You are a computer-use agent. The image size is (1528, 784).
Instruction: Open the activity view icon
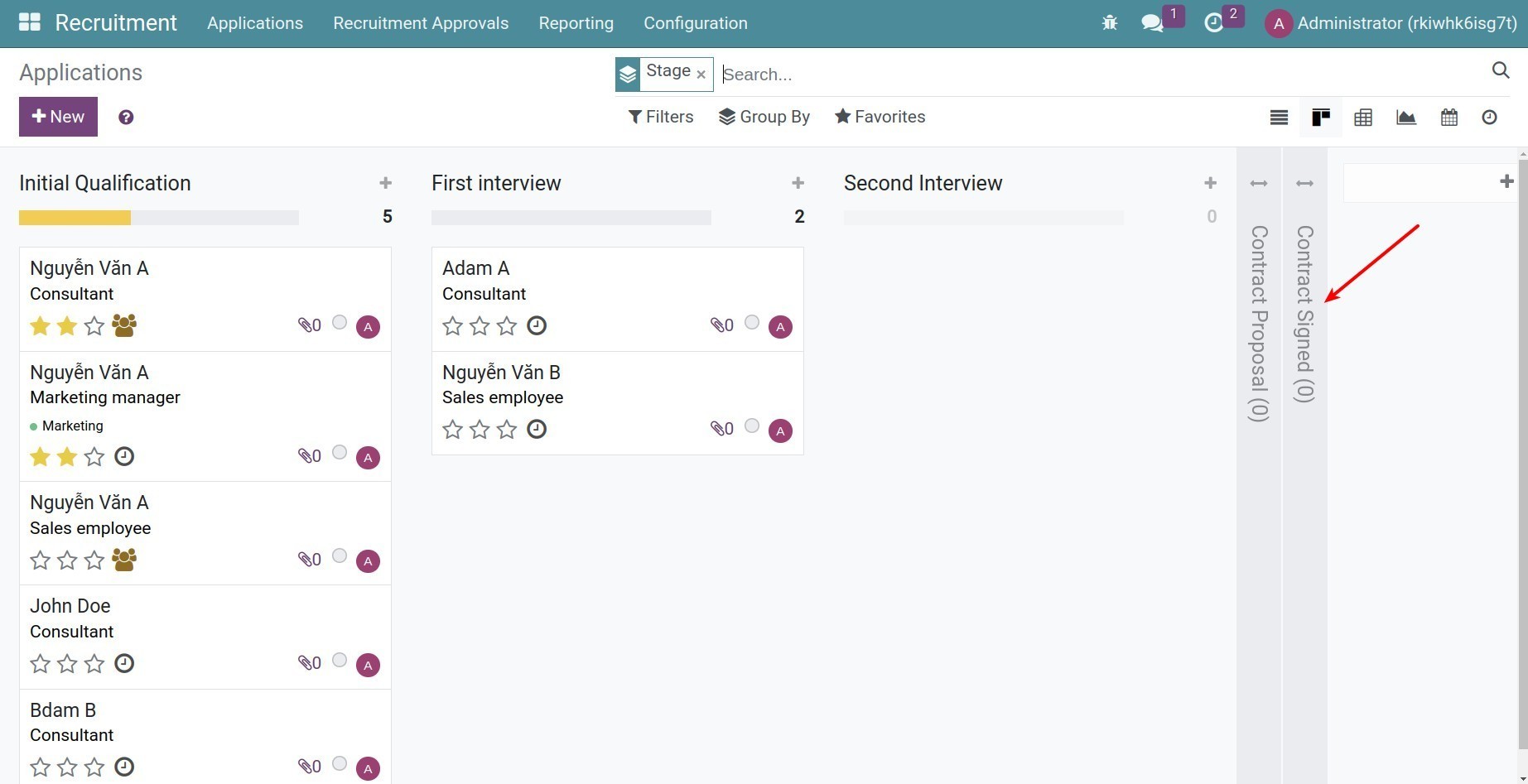pos(1489,117)
